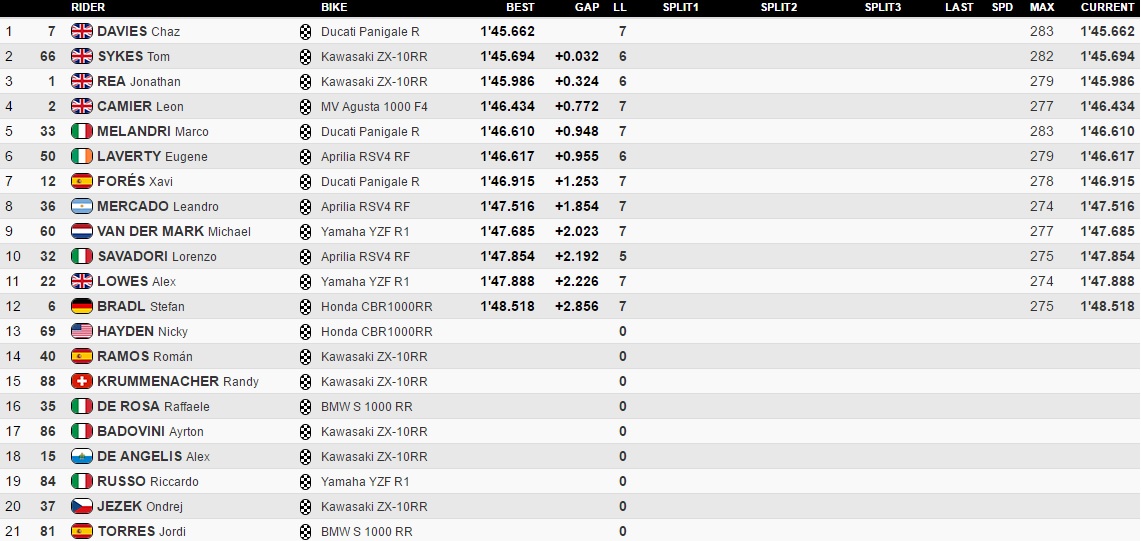Click the San Marino flag by De Angelis
Screen dimensions: 1141x541
point(82,456)
